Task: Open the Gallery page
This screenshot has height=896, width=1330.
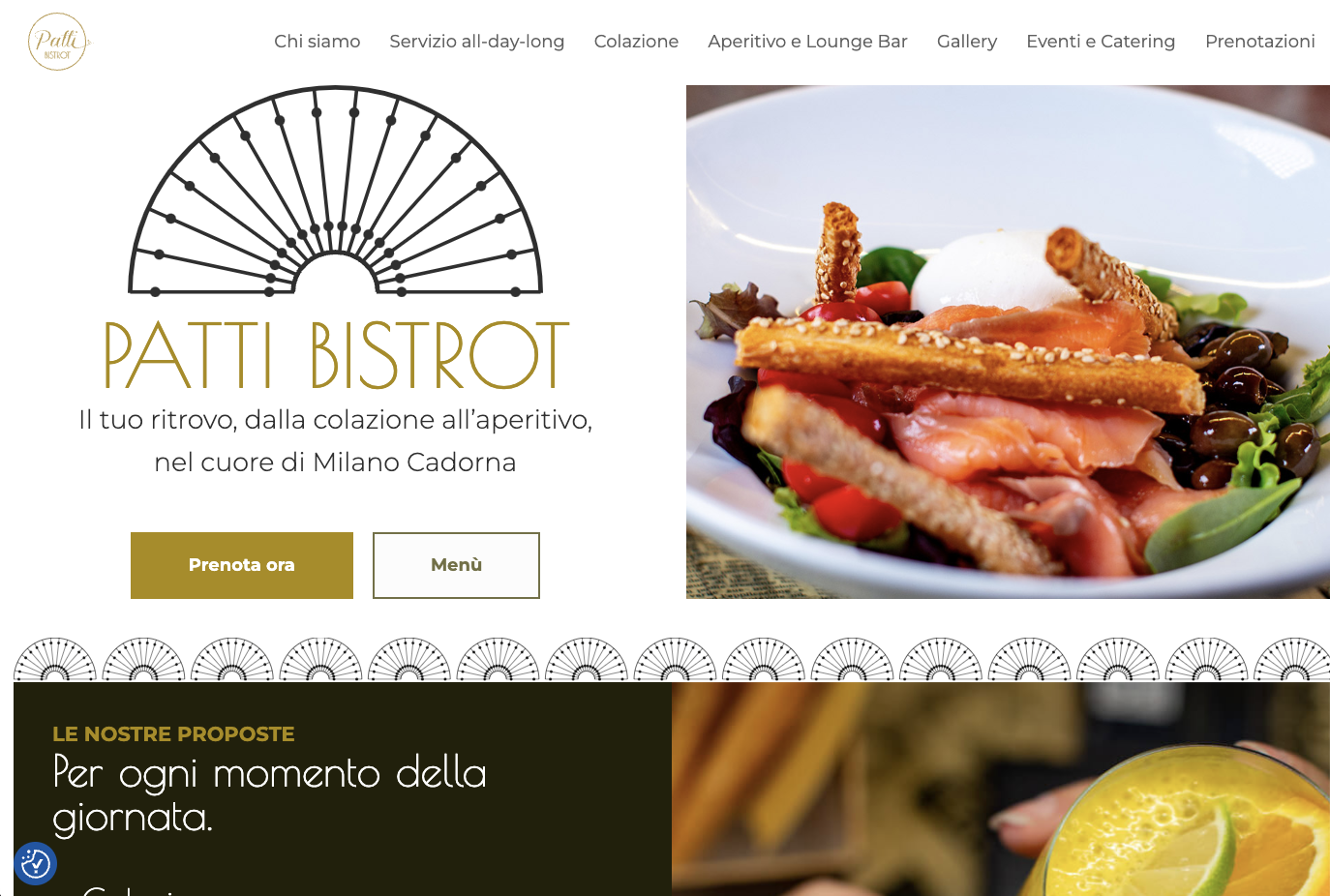Action: tap(966, 42)
